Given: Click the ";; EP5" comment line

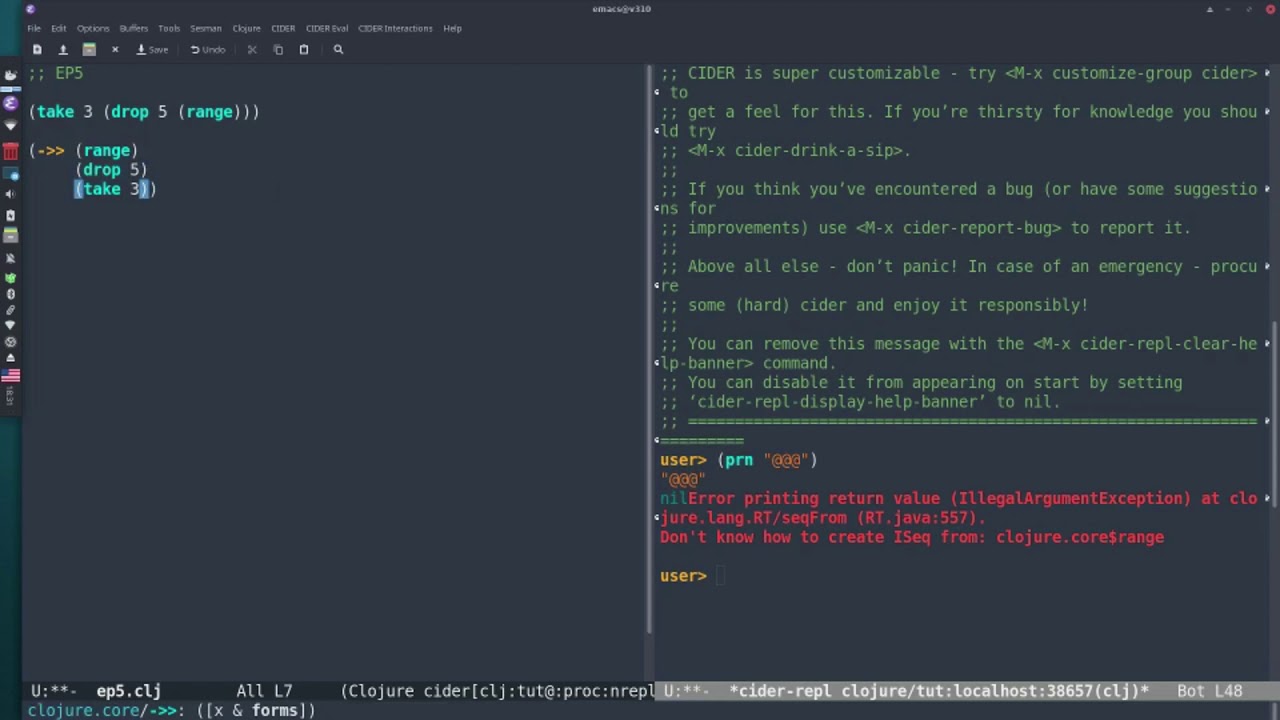Looking at the screenshot, I should (x=56, y=73).
